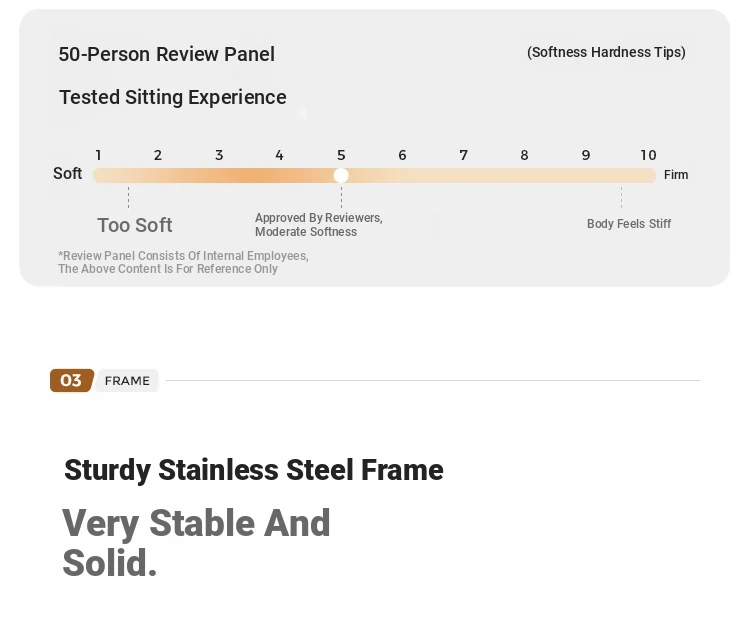Click the white slider knob at 5
The height and width of the screenshot is (618, 750).
[x=341, y=176]
